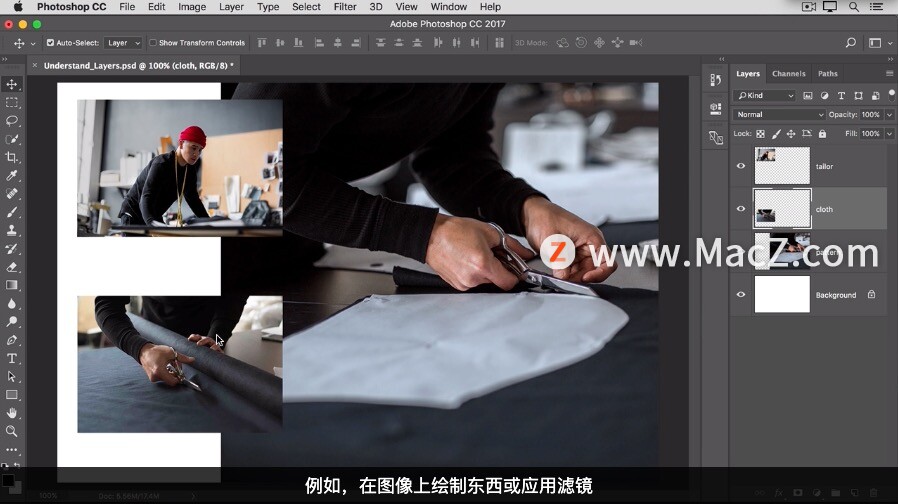The height and width of the screenshot is (504, 898).
Task: Close the Understand_Layers.psd document tab
Action: (x=34, y=65)
